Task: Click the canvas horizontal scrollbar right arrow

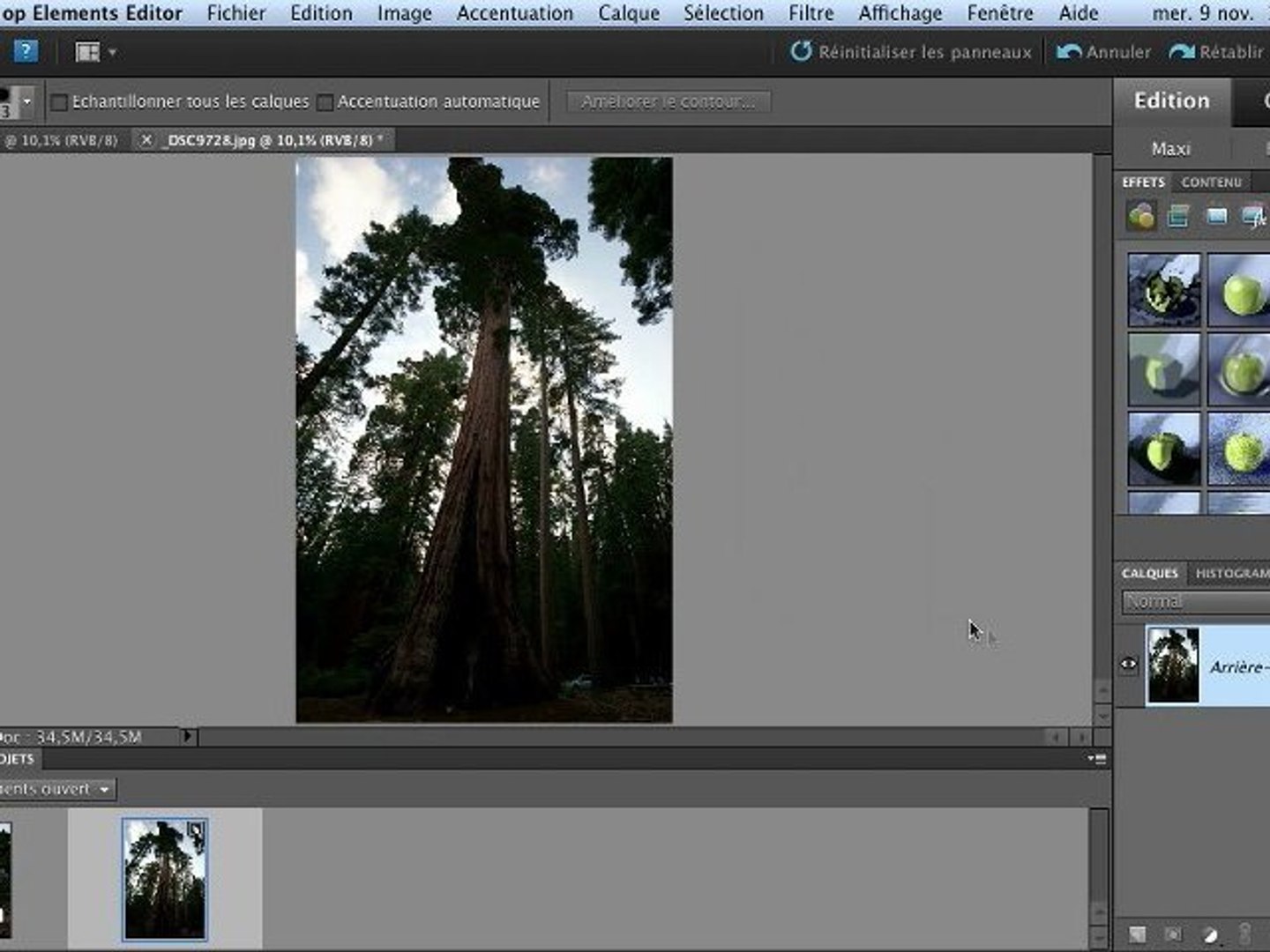Action: point(1082,736)
